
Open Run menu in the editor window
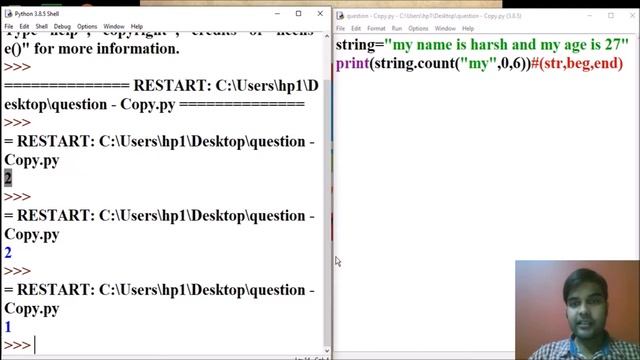tap(397, 29)
